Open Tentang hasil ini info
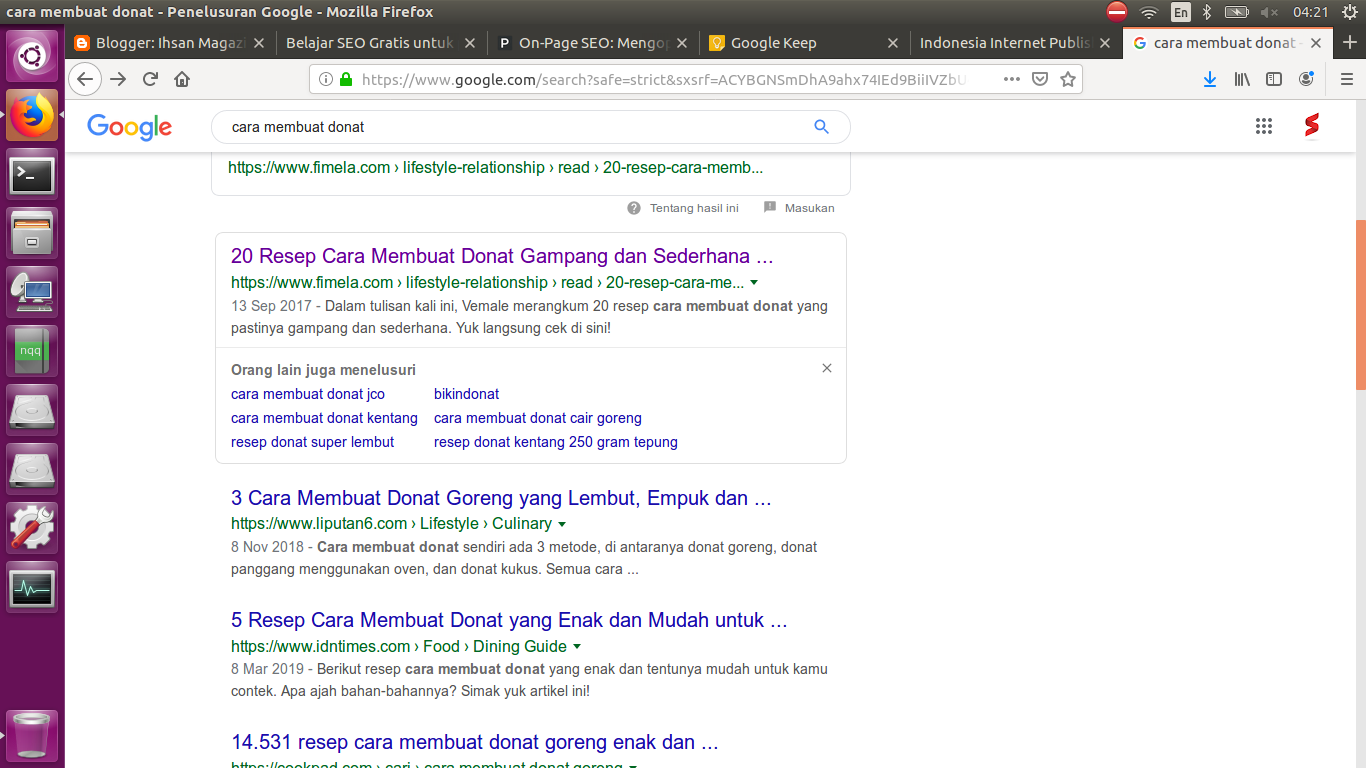 [683, 208]
